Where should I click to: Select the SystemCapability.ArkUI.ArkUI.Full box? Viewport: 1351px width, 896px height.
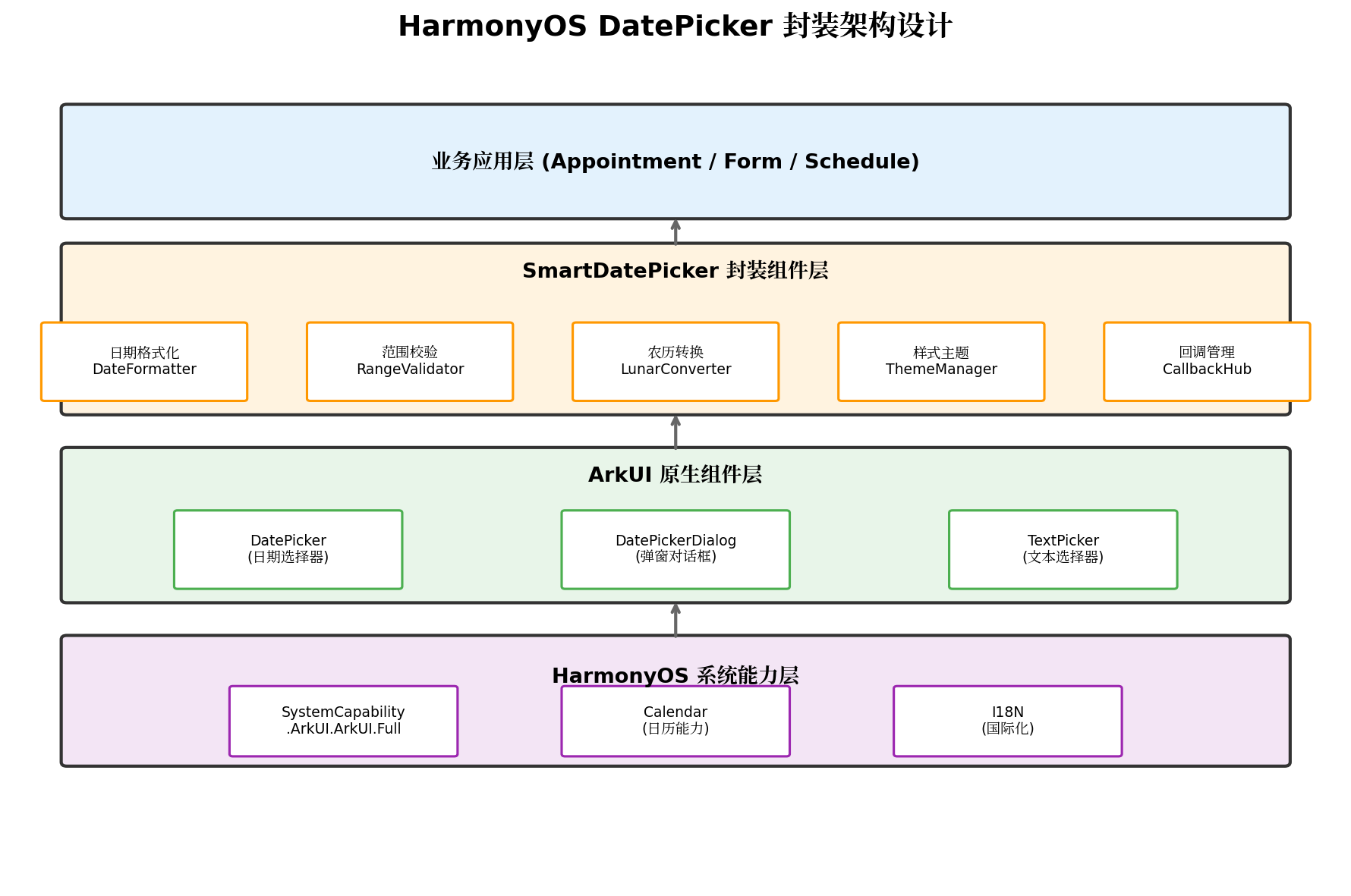(343, 722)
